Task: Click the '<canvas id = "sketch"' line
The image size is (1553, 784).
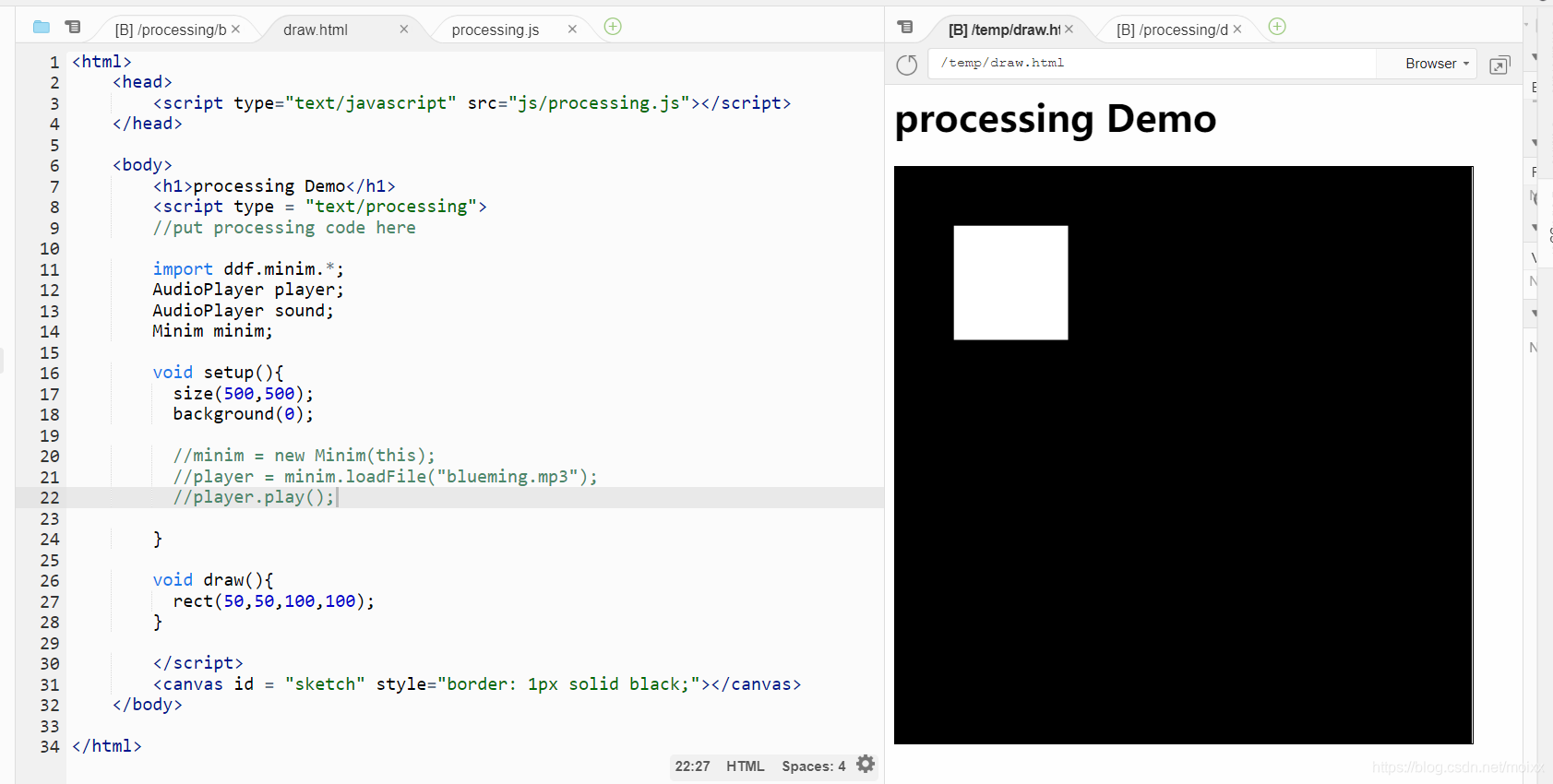Action: (x=477, y=684)
